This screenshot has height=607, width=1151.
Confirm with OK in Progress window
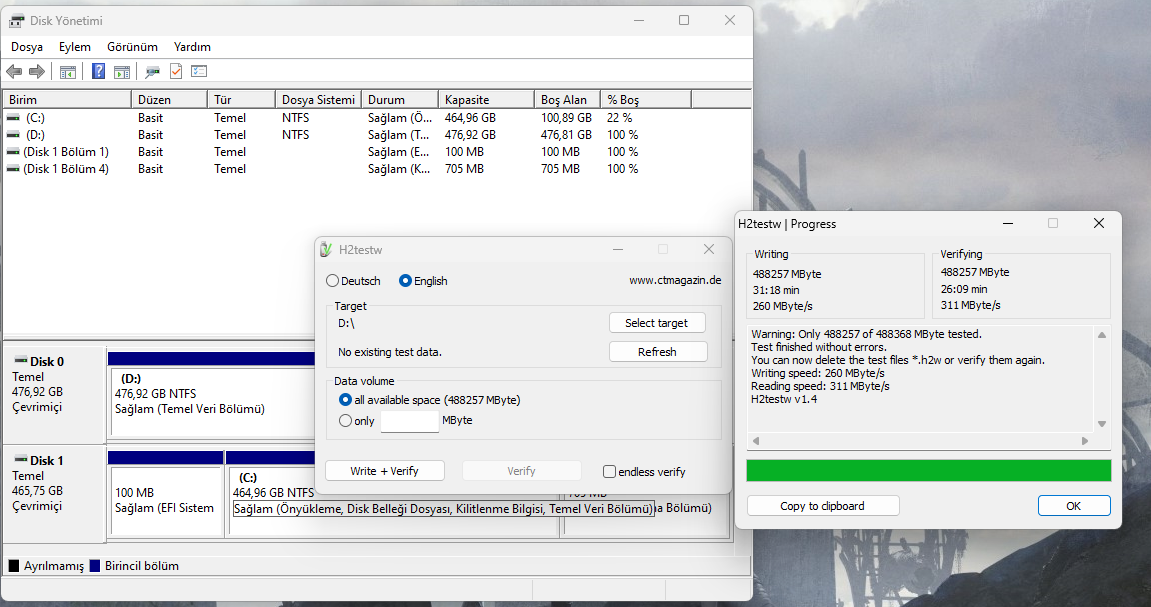pos(1073,506)
